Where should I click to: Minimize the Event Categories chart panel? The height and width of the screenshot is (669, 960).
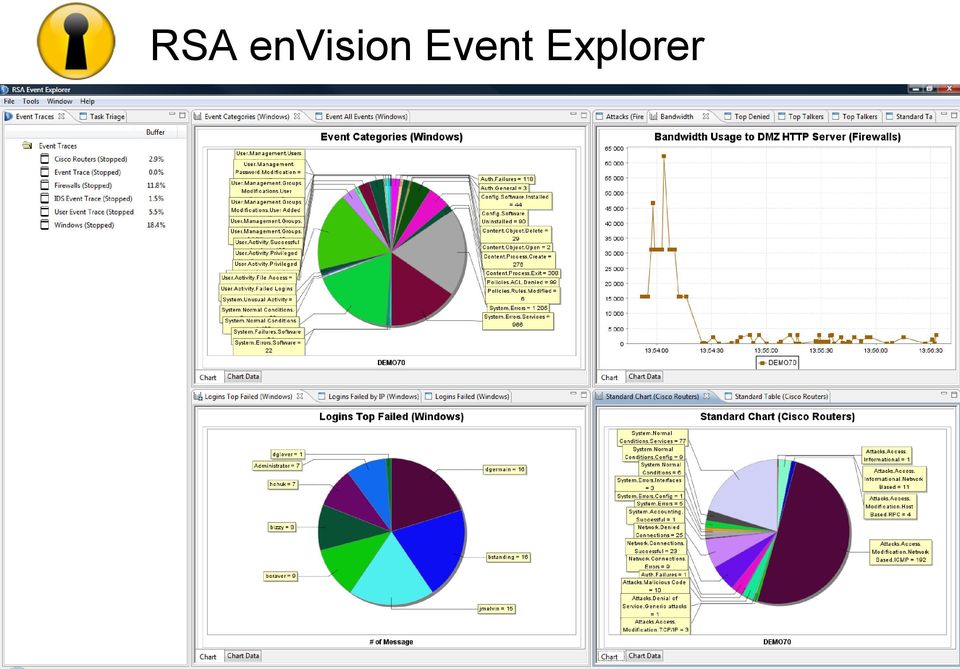click(574, 114)
